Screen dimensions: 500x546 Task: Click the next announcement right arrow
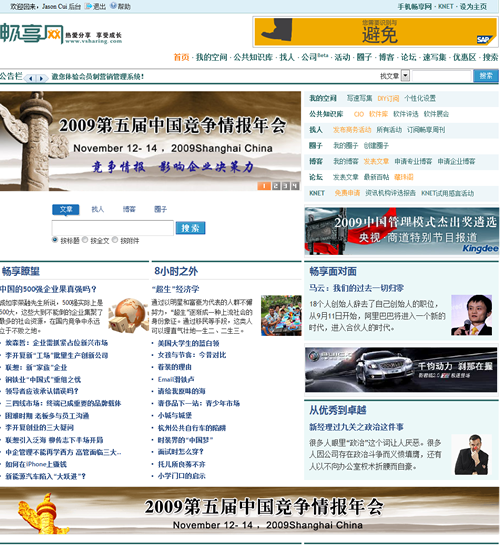41,78
